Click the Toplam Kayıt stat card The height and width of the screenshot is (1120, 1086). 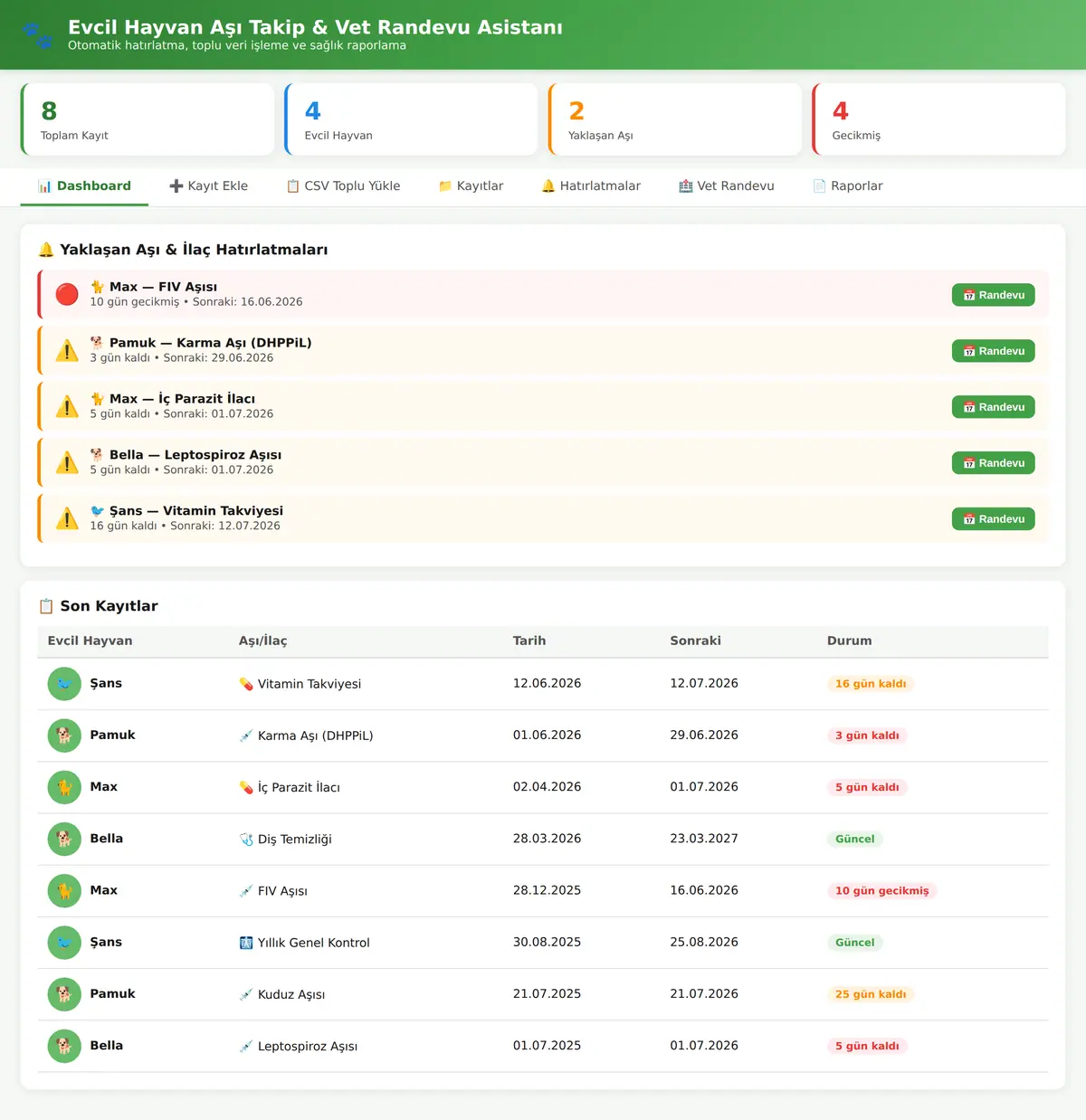tap(148, 119)
